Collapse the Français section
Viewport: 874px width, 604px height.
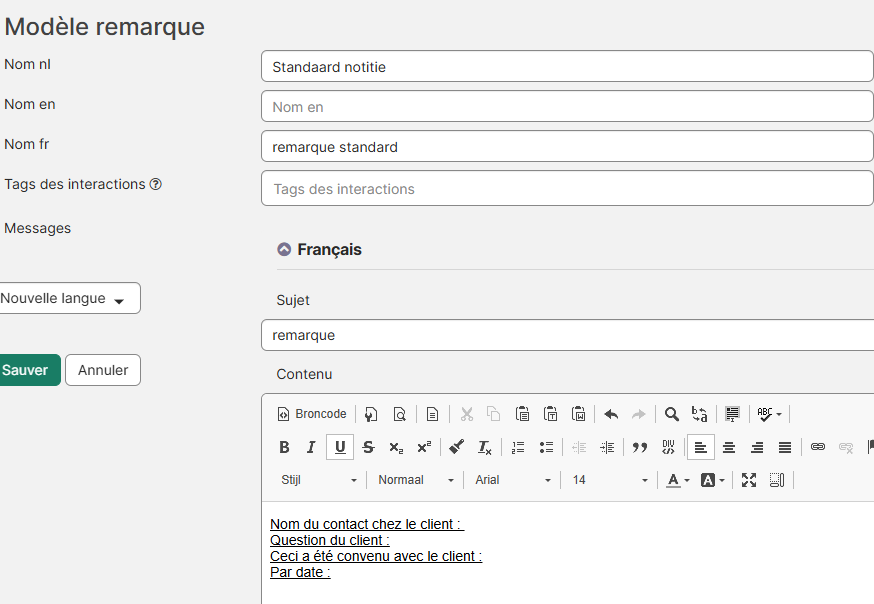coord(284,250)
